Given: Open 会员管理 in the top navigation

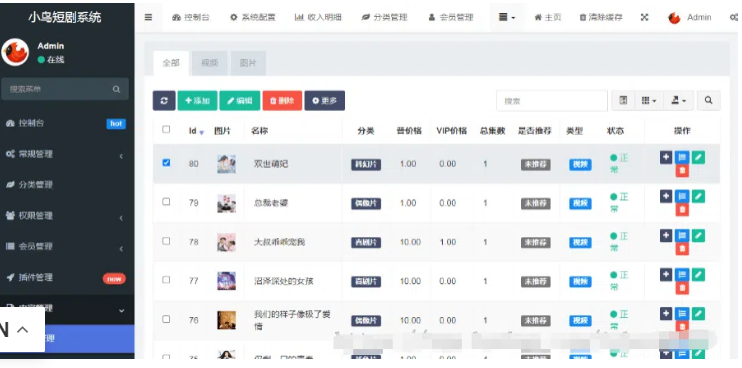Looking at the screenshot, I should pos(450,18).
